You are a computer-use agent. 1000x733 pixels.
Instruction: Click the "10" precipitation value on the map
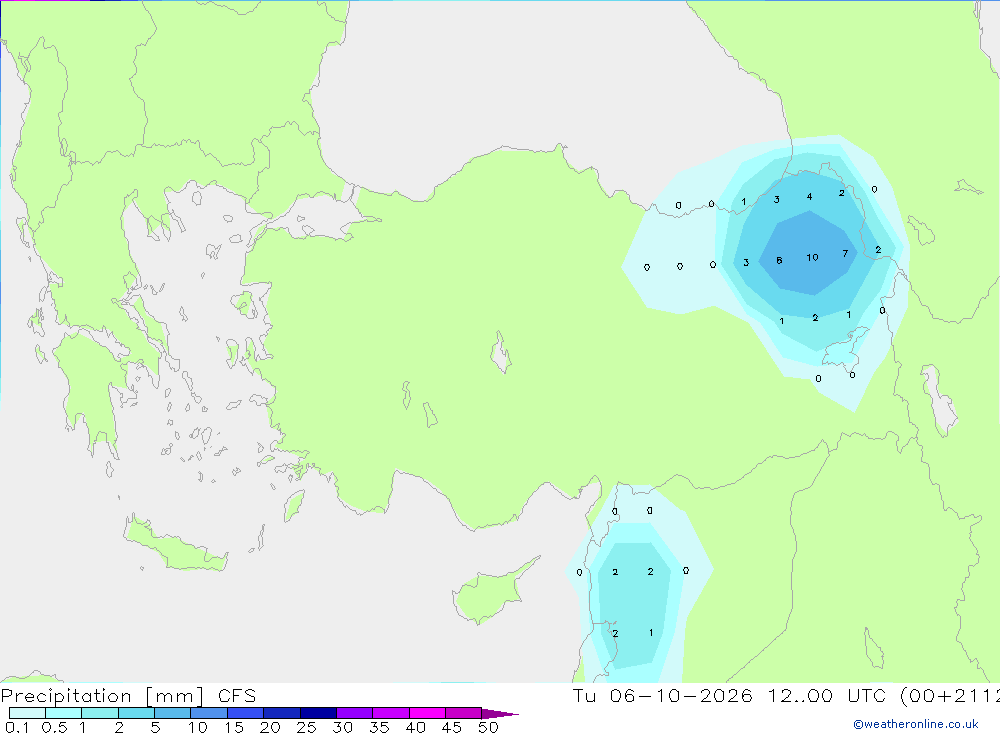[x=812, y=258]
